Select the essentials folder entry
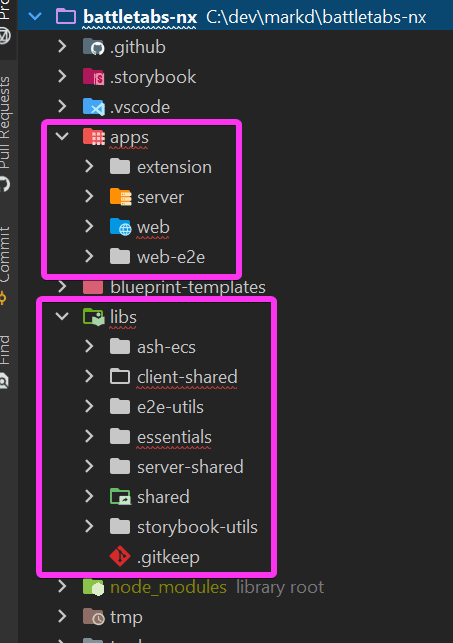This screenshot has width=453, height=643. pyautogui.click(x=161, y=437)
